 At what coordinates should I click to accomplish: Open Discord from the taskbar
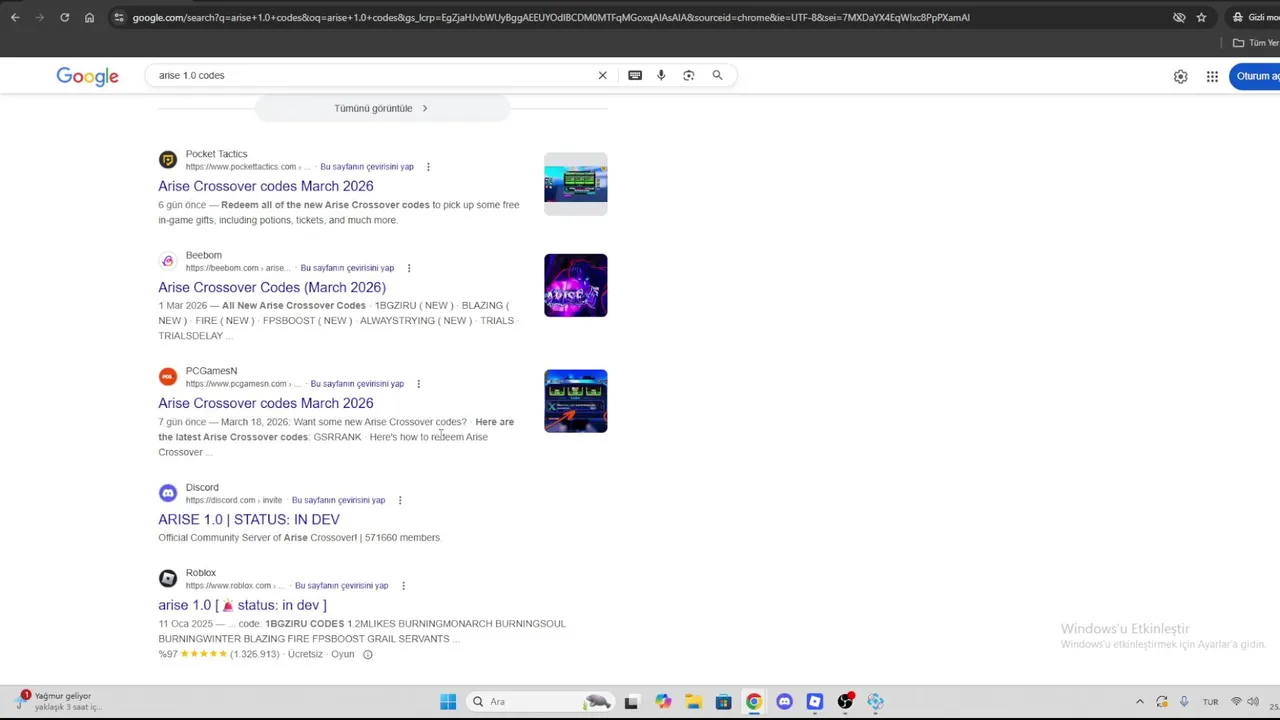pos(784,702)
